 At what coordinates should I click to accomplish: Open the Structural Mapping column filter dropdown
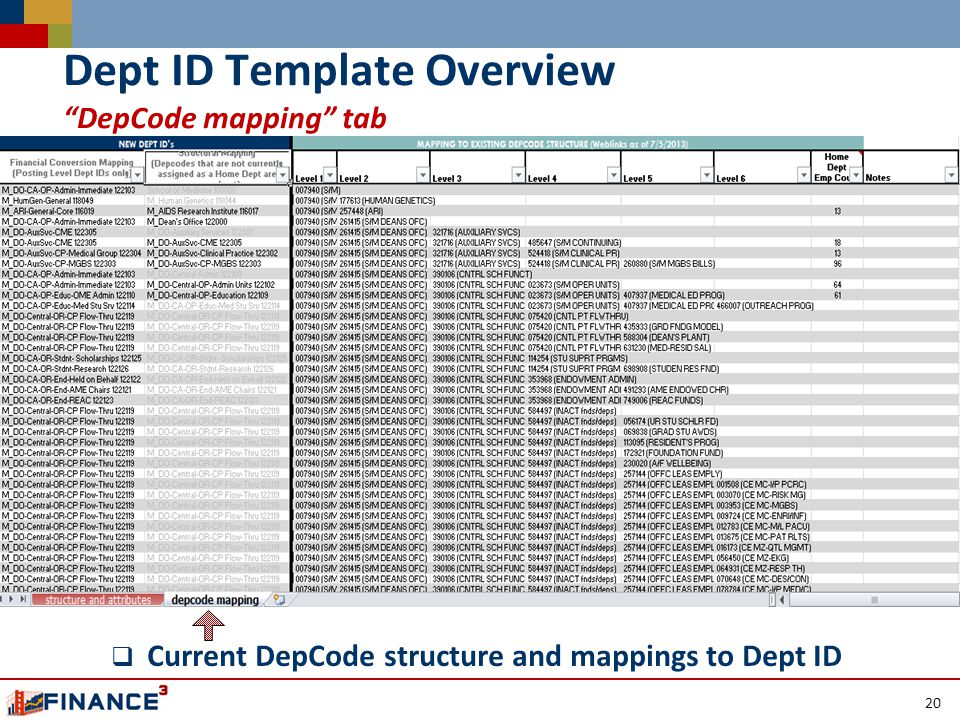[282, 175]
